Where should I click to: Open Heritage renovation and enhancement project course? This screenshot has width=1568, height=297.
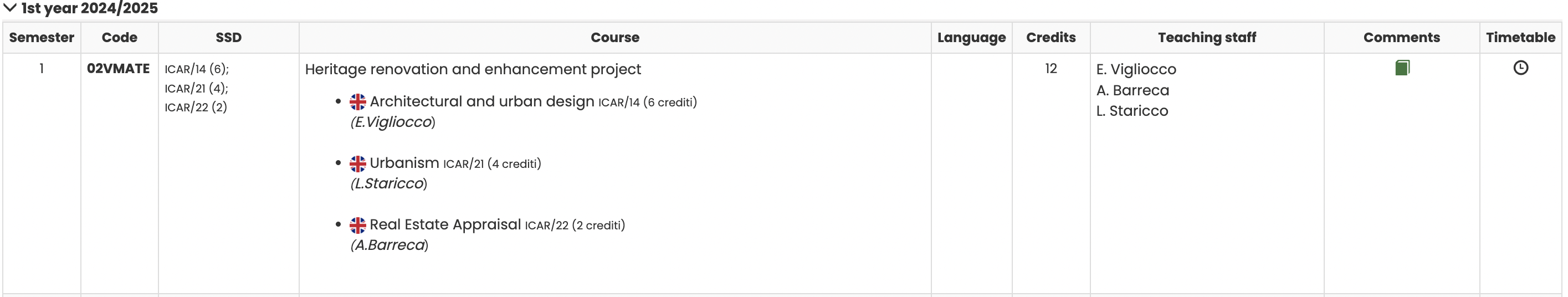click(x=473, y=69)
